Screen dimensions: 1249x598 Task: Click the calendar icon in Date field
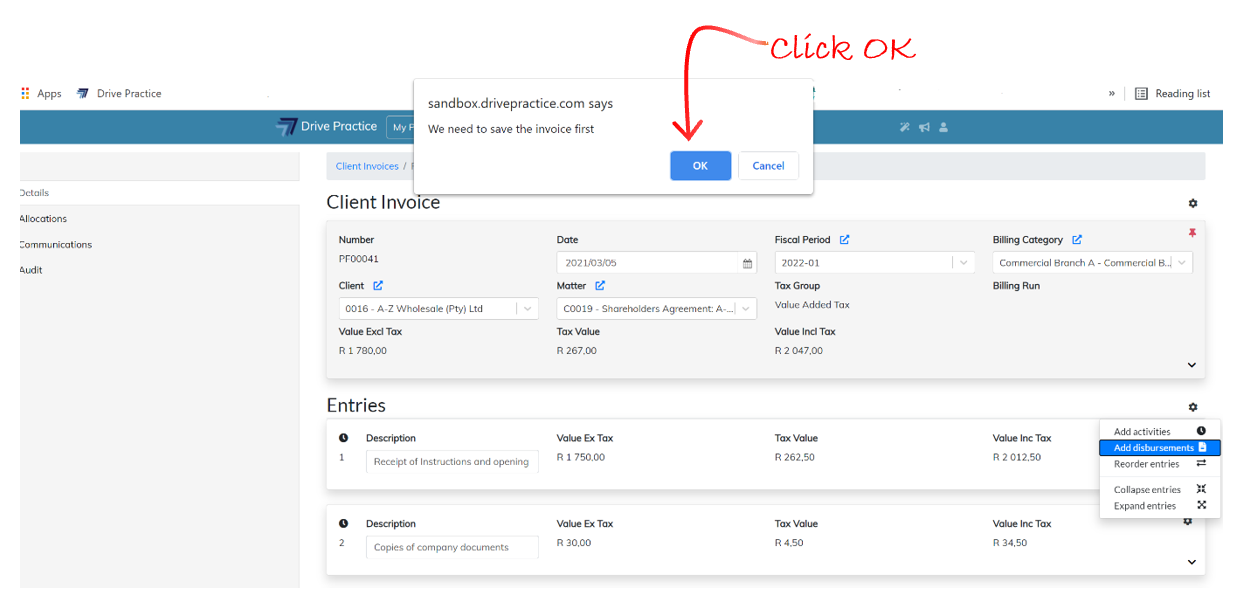coord(747,264)
